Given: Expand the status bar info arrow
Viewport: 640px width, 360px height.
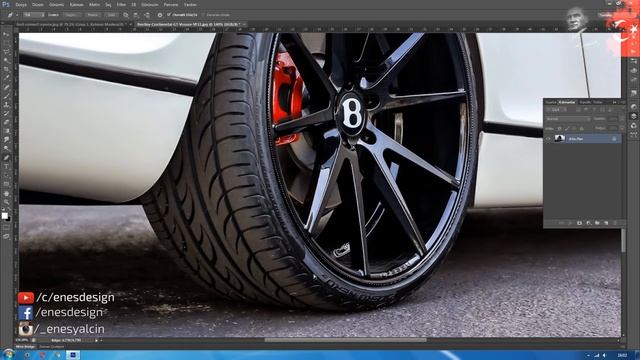Looking at the screenshot, I should tap(97, 340).
